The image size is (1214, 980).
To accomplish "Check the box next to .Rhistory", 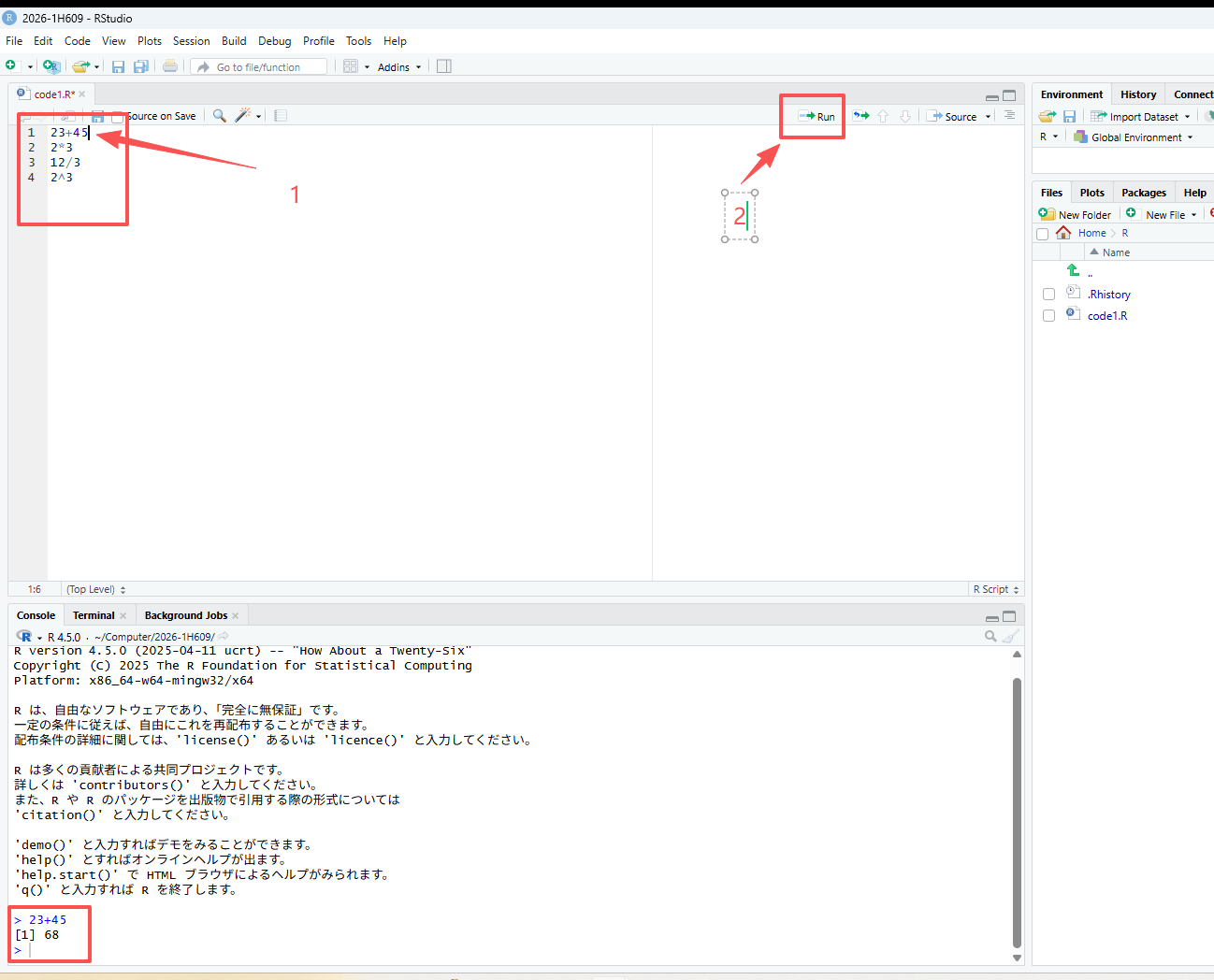I will (1048, 295).
